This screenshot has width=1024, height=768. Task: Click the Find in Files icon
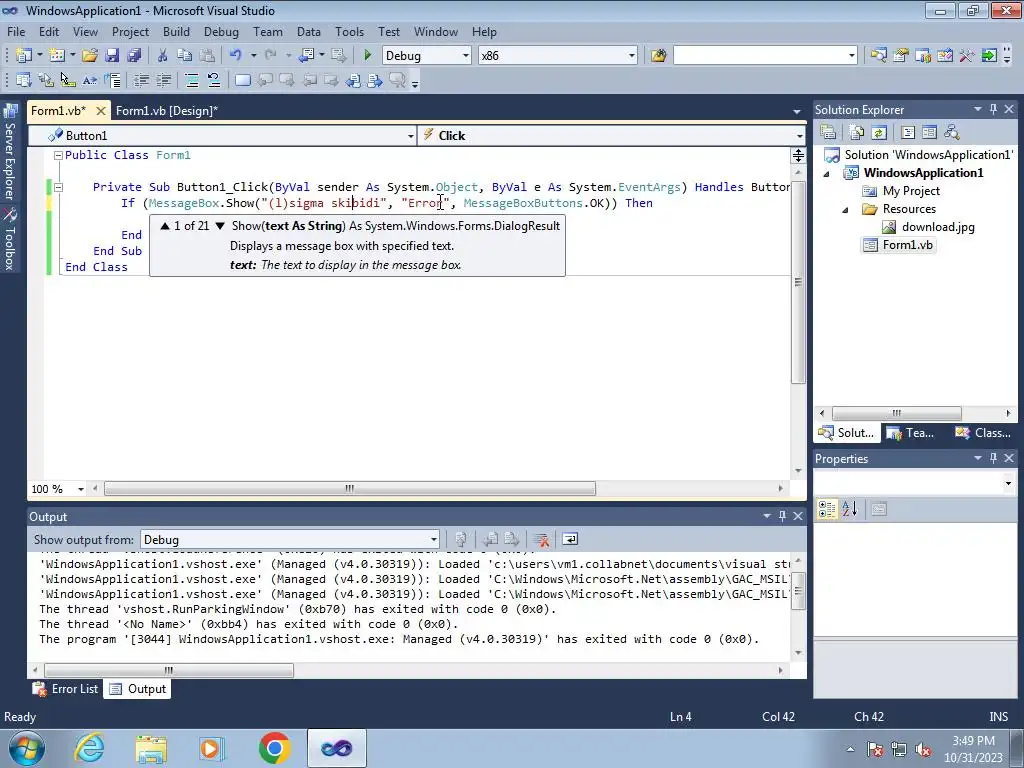coord(658,56)
